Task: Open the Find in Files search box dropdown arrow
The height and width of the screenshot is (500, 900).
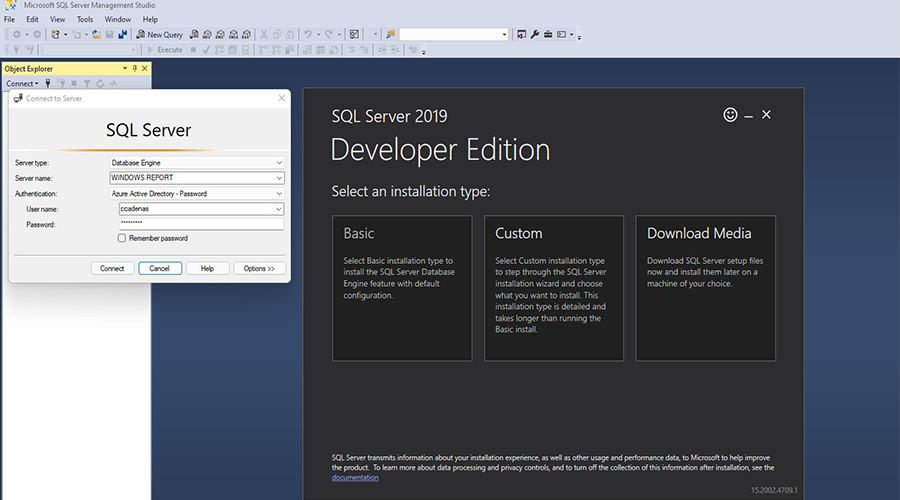Action: [505, 34]
